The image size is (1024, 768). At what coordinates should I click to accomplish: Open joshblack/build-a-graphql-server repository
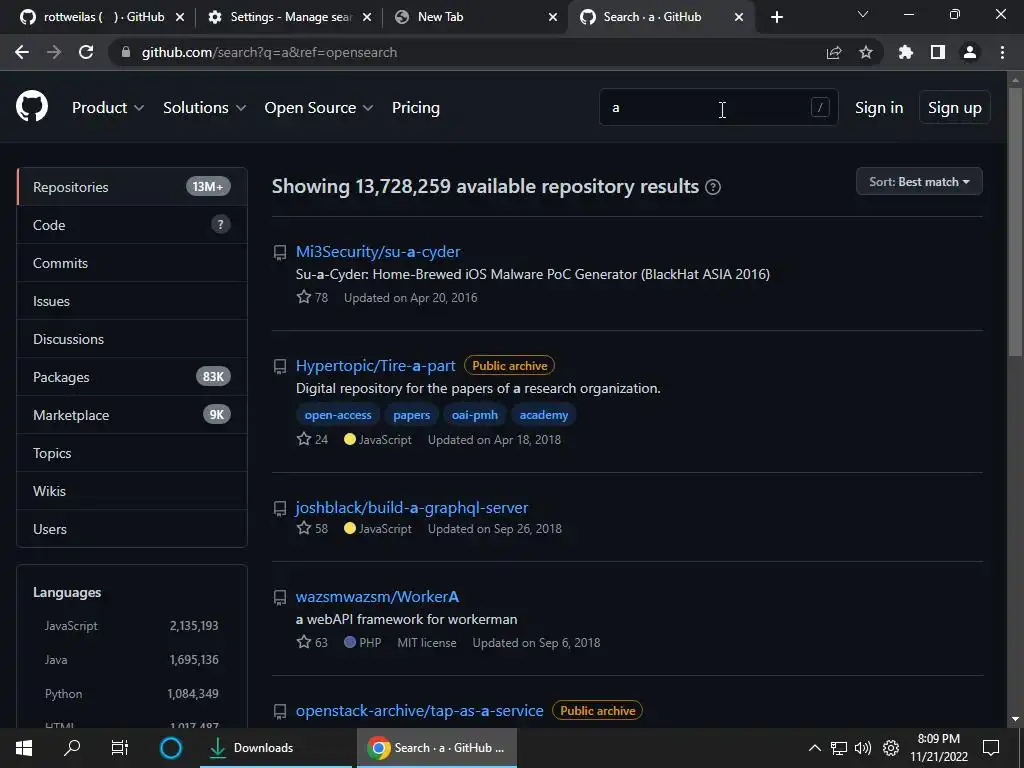pyautogui.click(x=411, y=507)
